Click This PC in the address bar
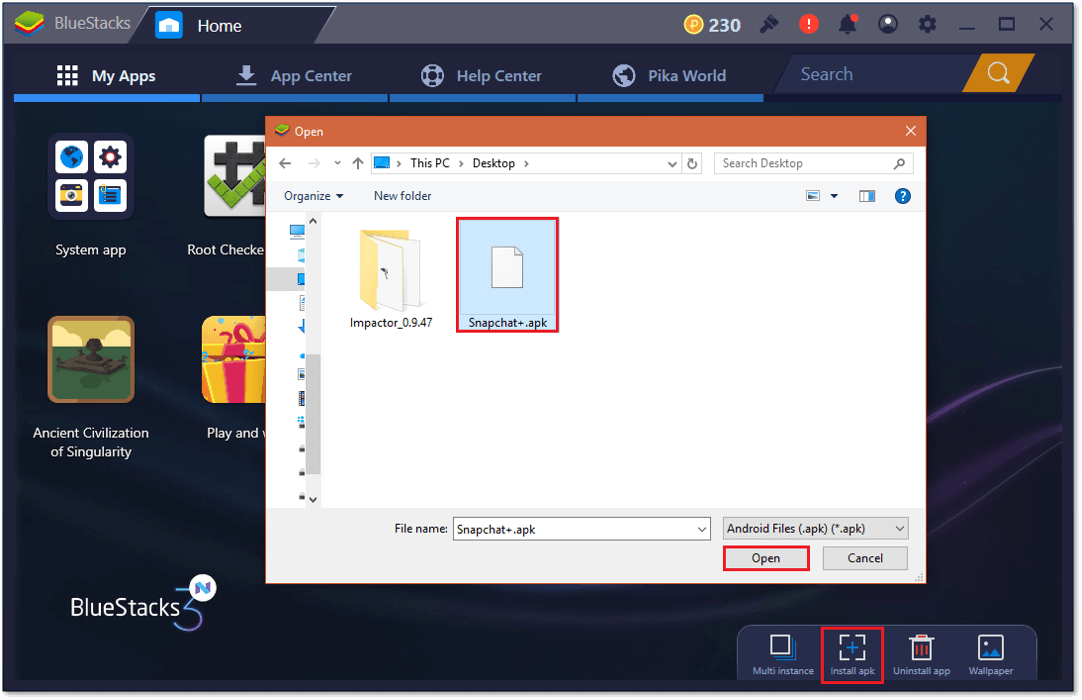The width and height of the screenshot is (1082, 700). 430,164
